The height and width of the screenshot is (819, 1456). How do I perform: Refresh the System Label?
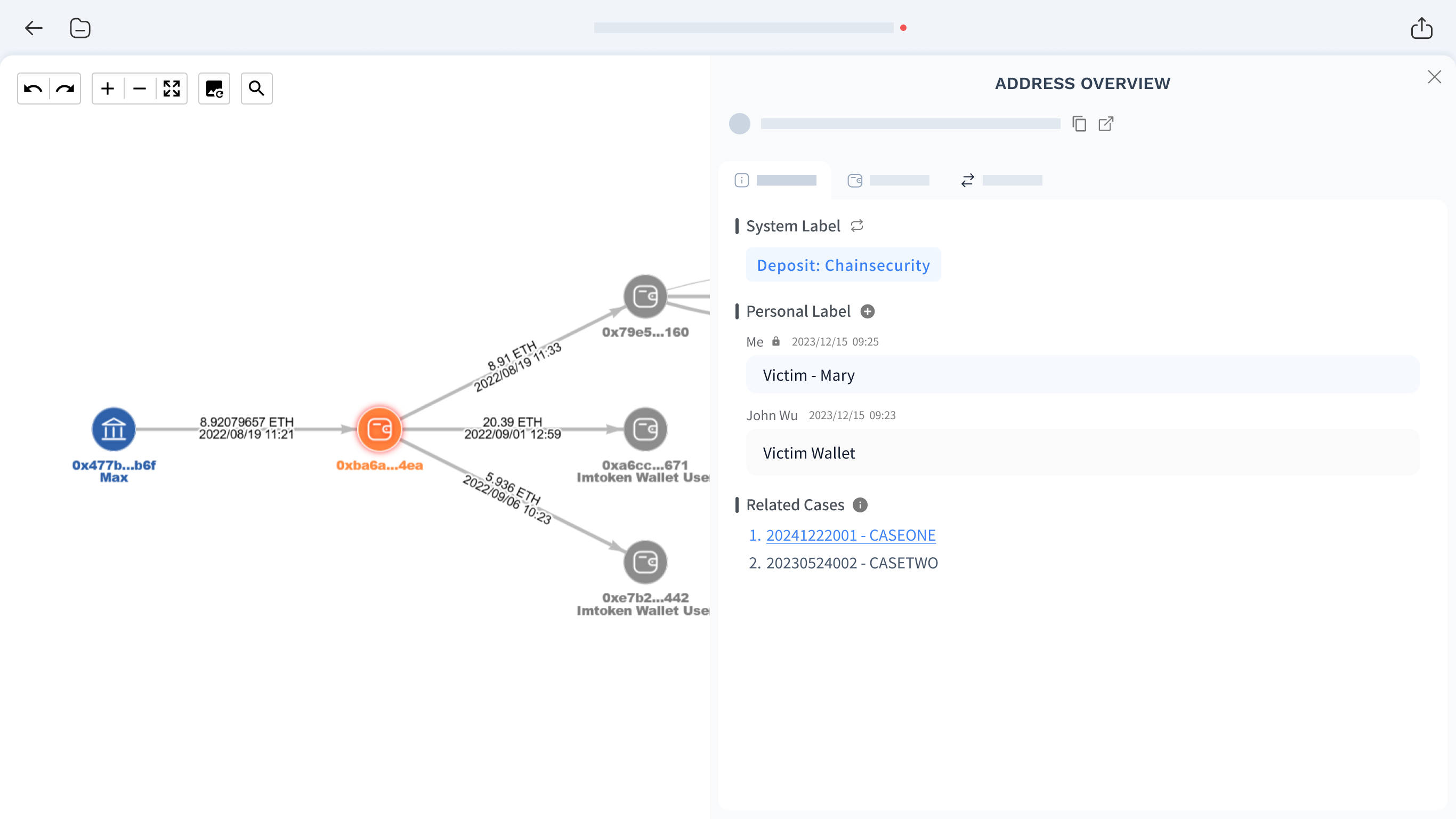(857, 226)
